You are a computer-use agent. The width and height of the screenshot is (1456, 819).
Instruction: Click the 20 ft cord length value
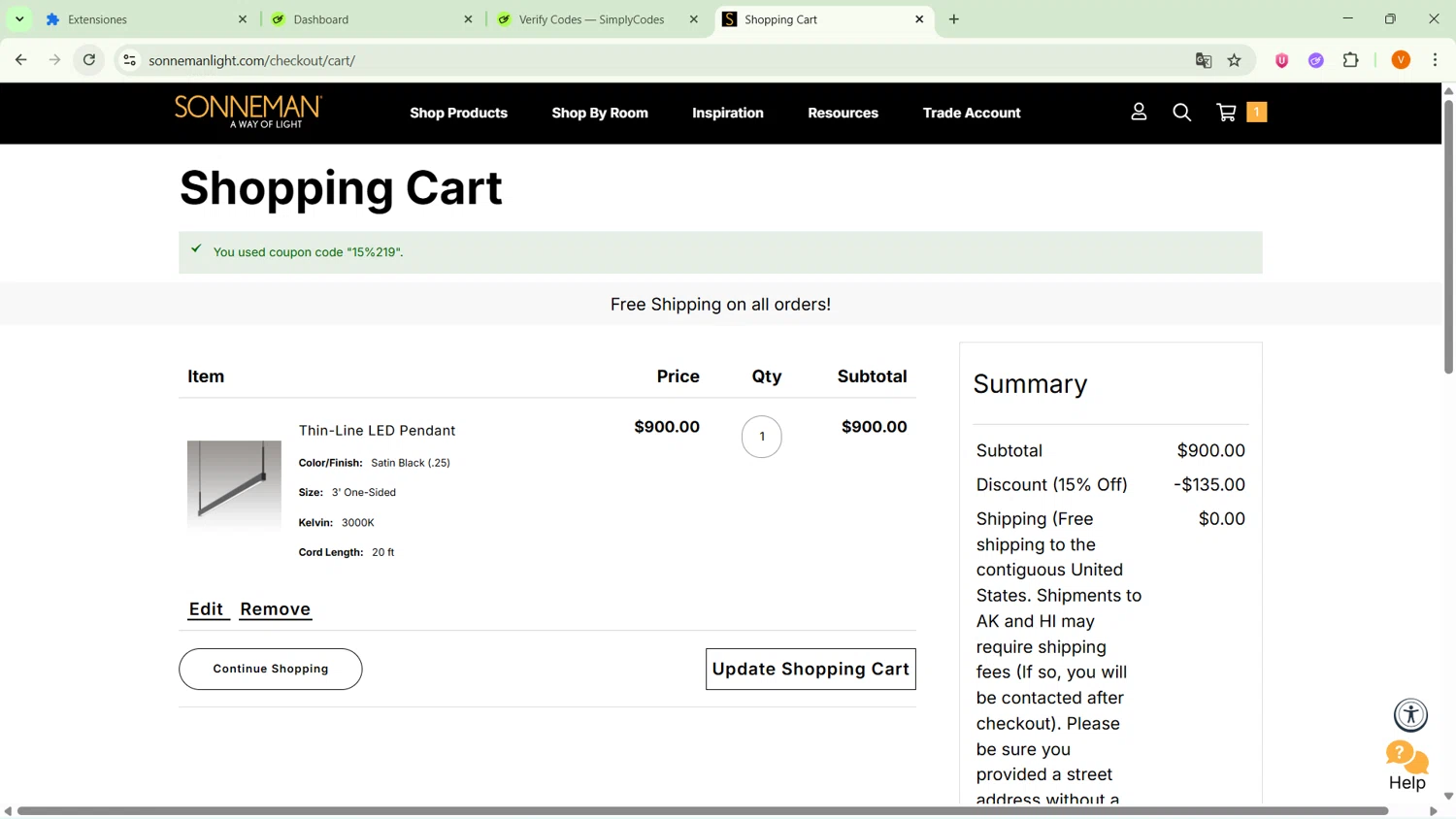point(383,553)
